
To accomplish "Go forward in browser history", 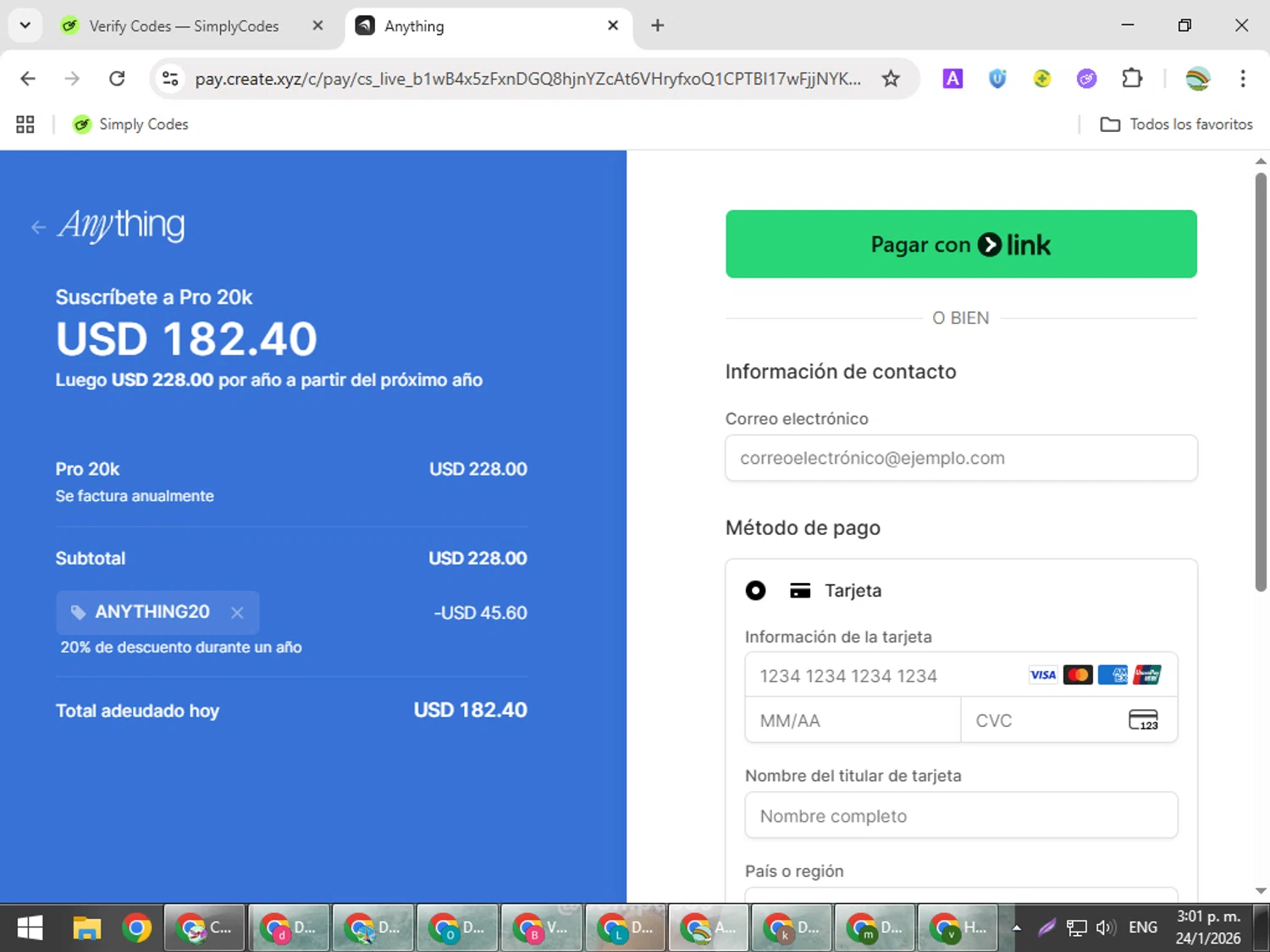I will (x=72, y=79).
